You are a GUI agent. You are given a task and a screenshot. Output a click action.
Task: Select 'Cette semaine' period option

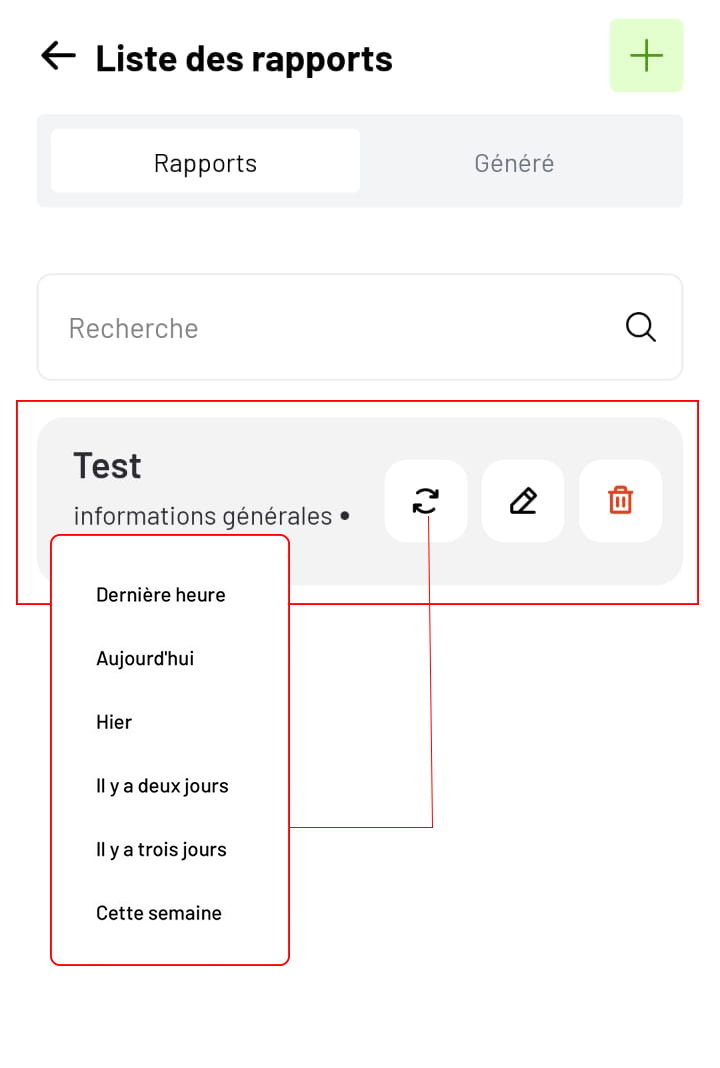pos(159,913)
